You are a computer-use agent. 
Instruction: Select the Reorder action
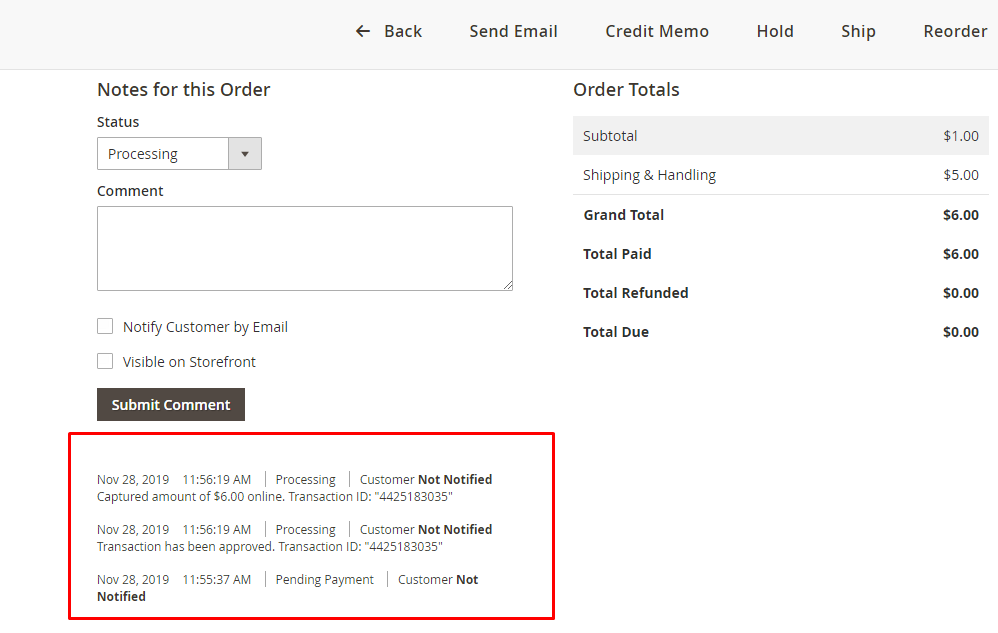[x=955, y=31]
